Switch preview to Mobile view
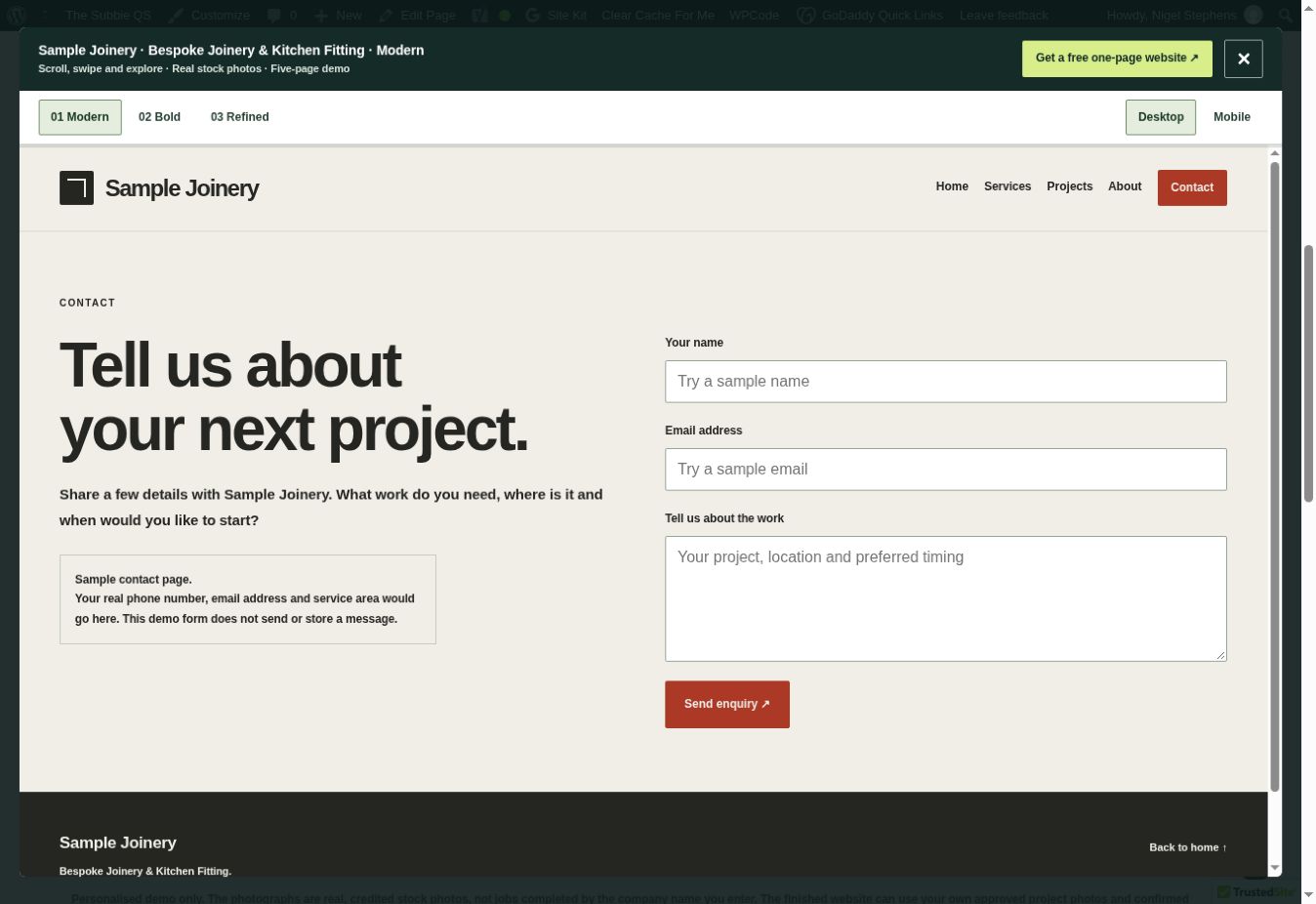The width and height of the screenshot is (1316, 904). tap(1231, 117)
